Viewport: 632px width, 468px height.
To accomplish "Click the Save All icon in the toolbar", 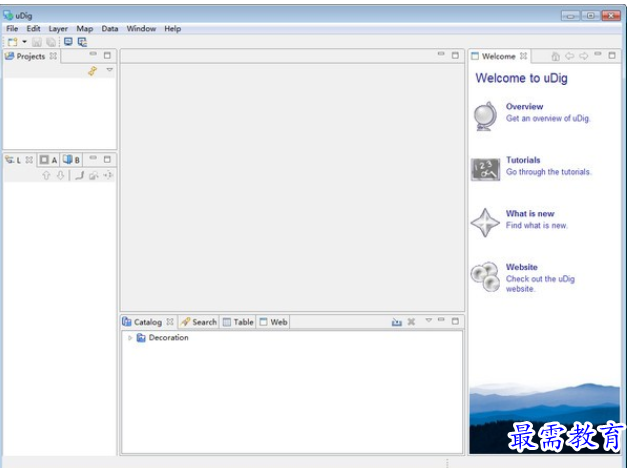I will click(x=51, y=42).
